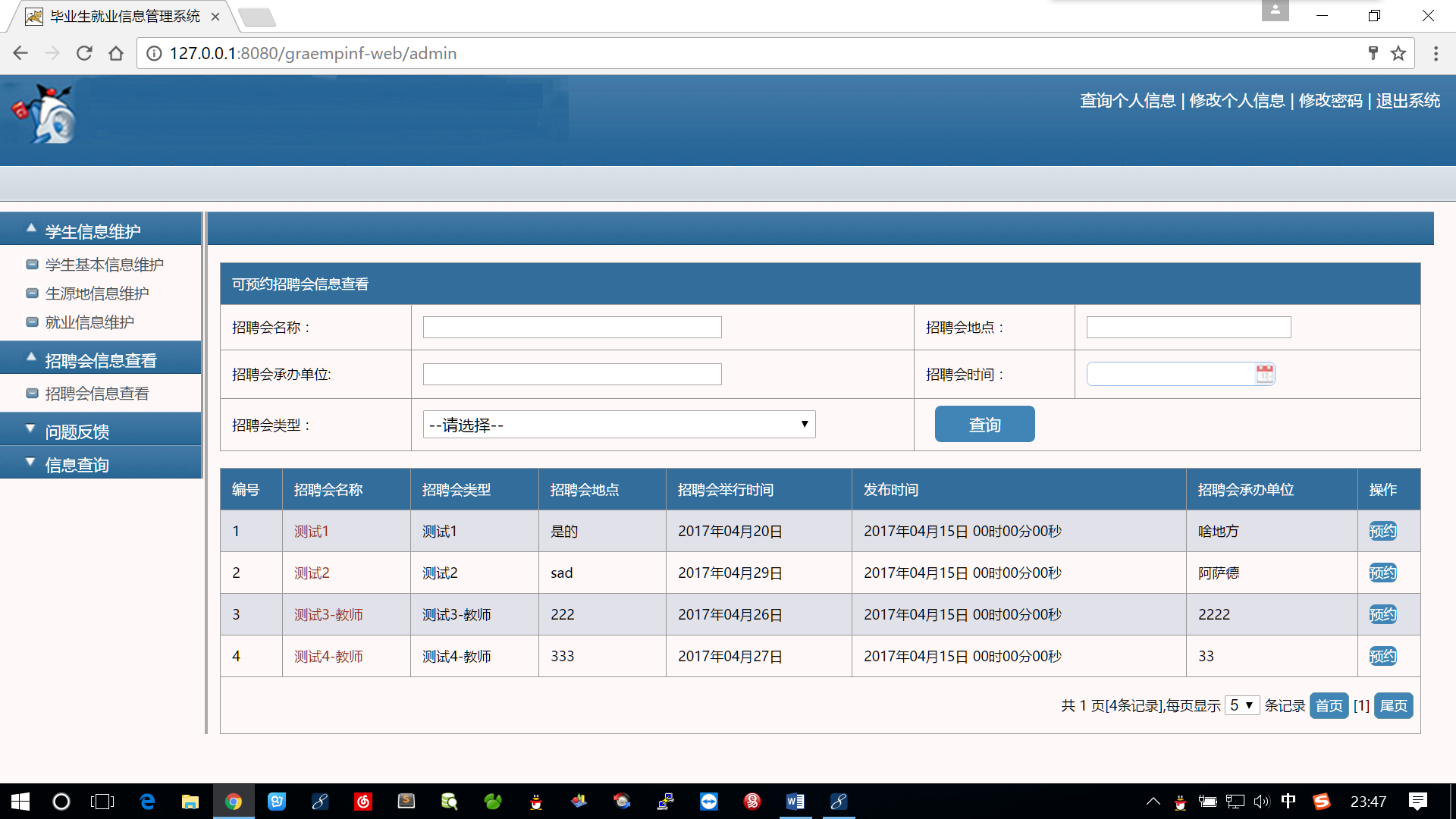Click the calendar icon in recruitment time field

click(1264, 374)
